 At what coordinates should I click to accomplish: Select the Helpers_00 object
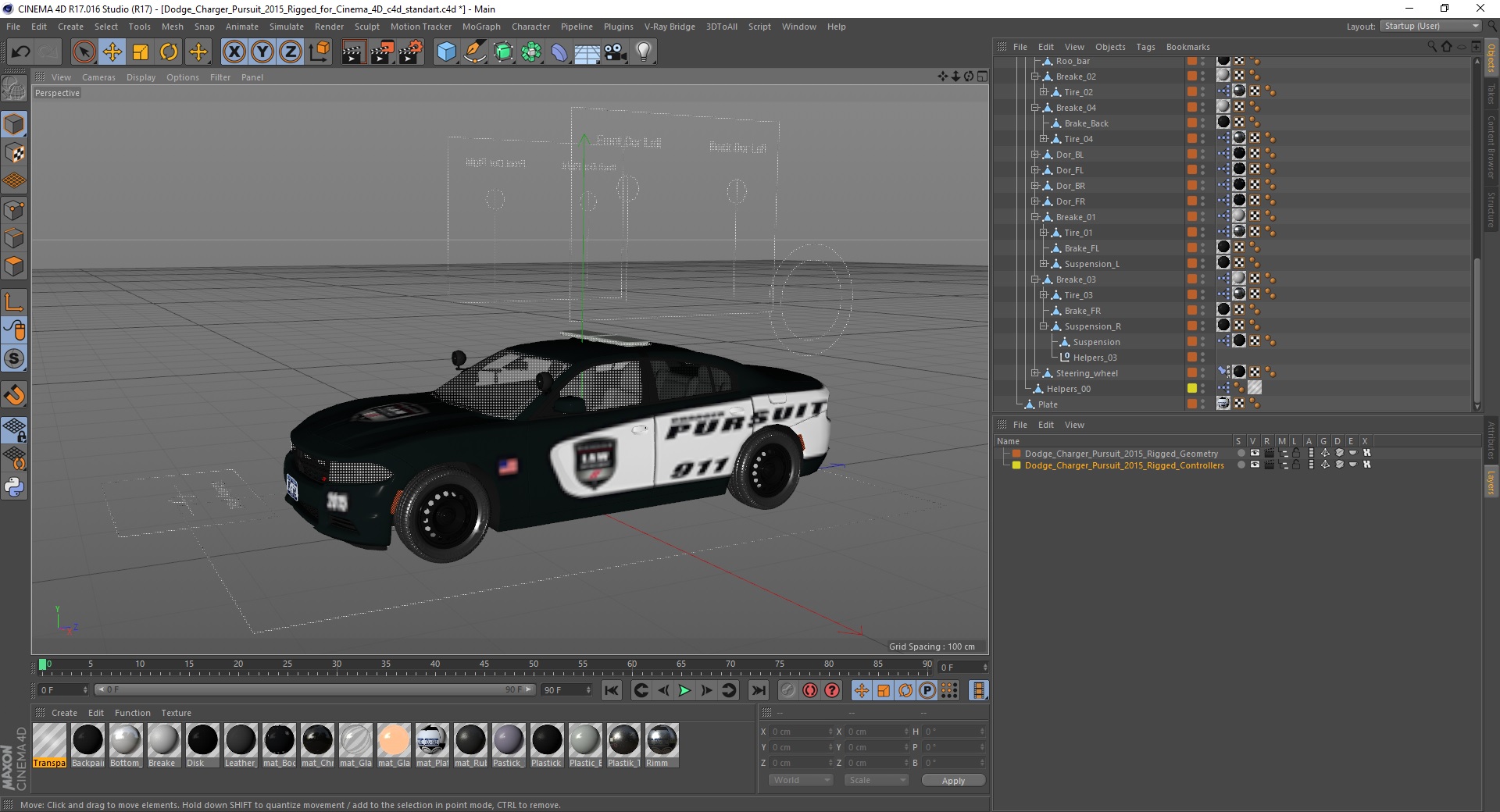[1069, 389]
